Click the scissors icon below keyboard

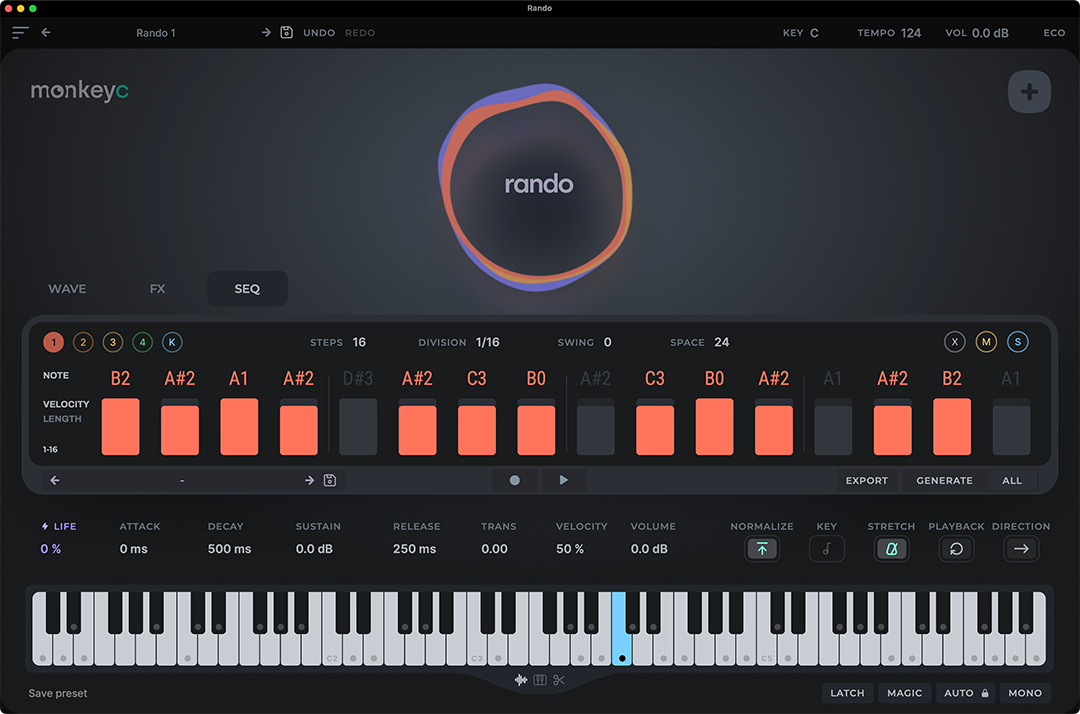click(x=559, y=681)
